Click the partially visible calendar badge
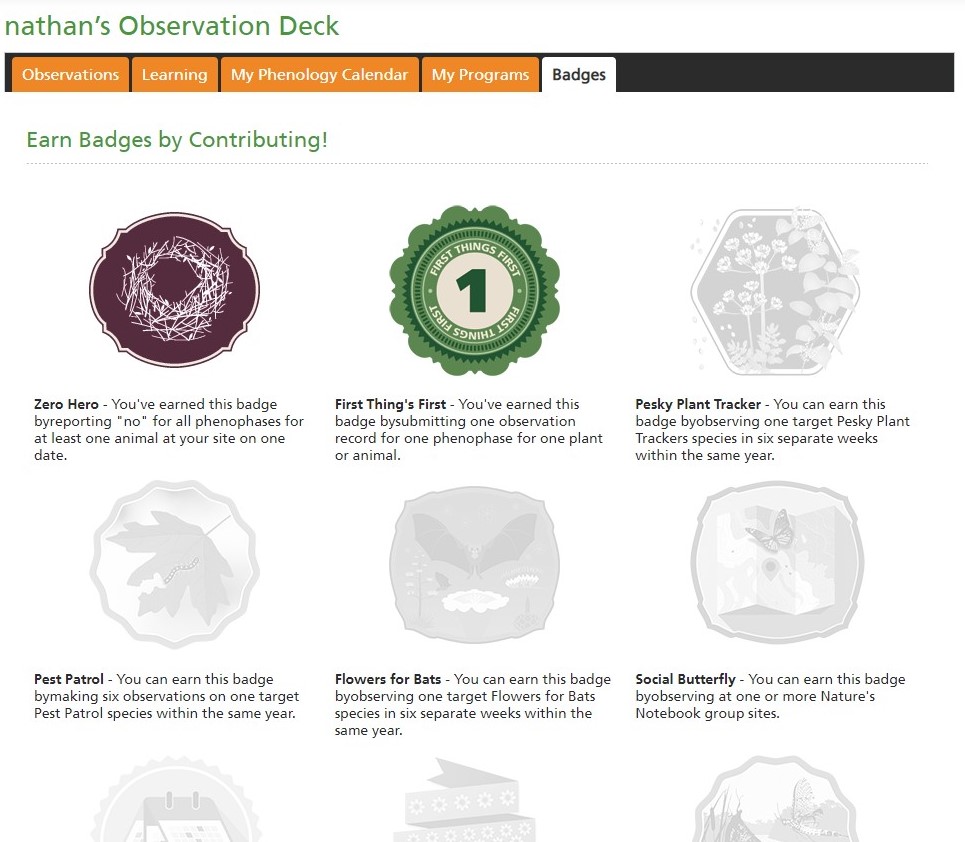Image resolution: width=965 pixels, height=842 pixels. [175, 800]
